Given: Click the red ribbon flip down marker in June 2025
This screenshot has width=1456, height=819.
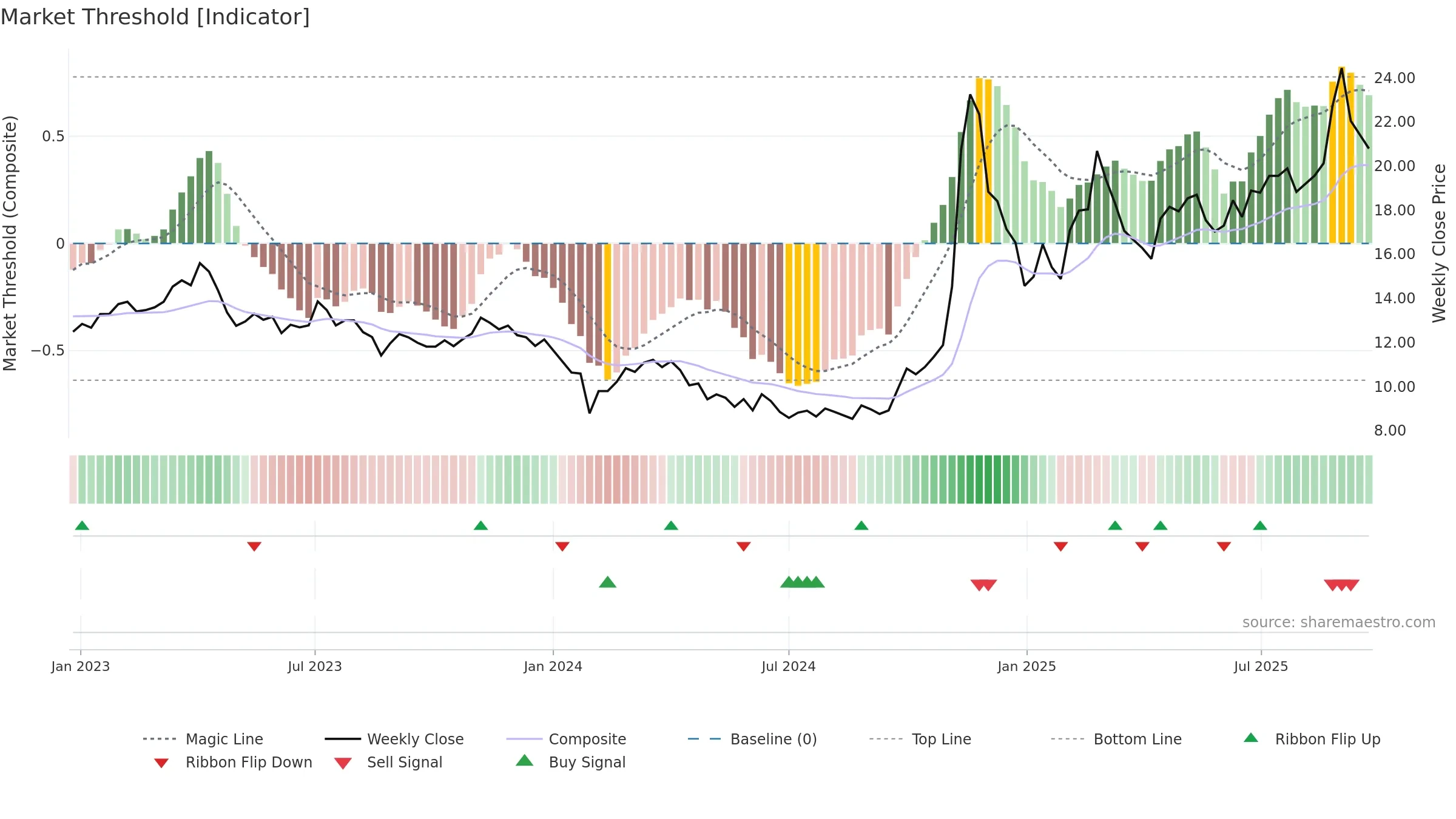Looking at the screenshot, I should click(1224, 547).
